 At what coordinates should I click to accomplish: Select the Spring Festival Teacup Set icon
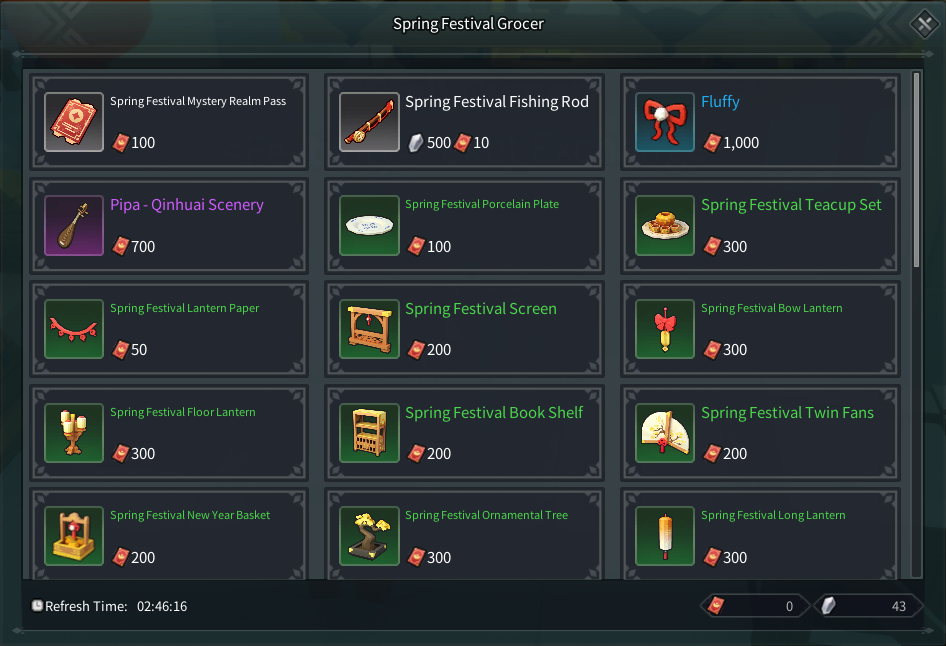pos(665,226)
